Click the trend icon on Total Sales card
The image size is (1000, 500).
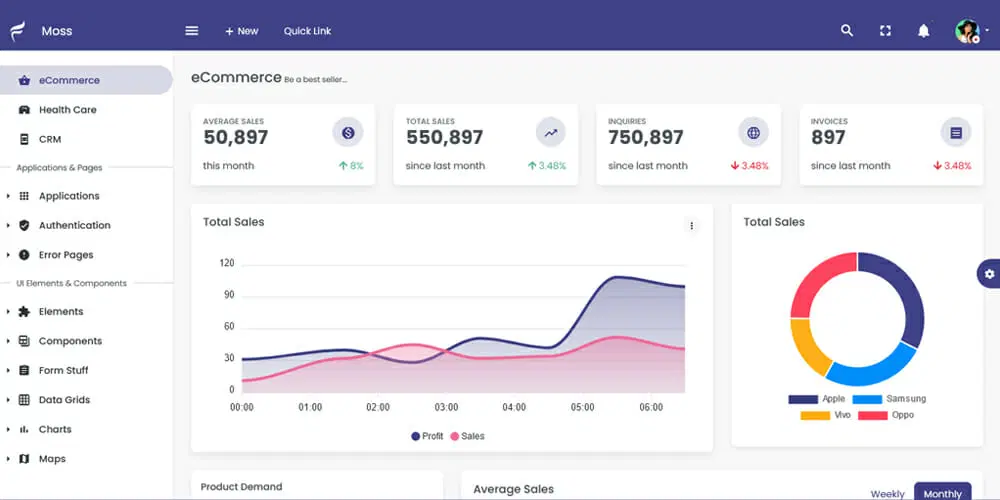[x=551, y=133]
